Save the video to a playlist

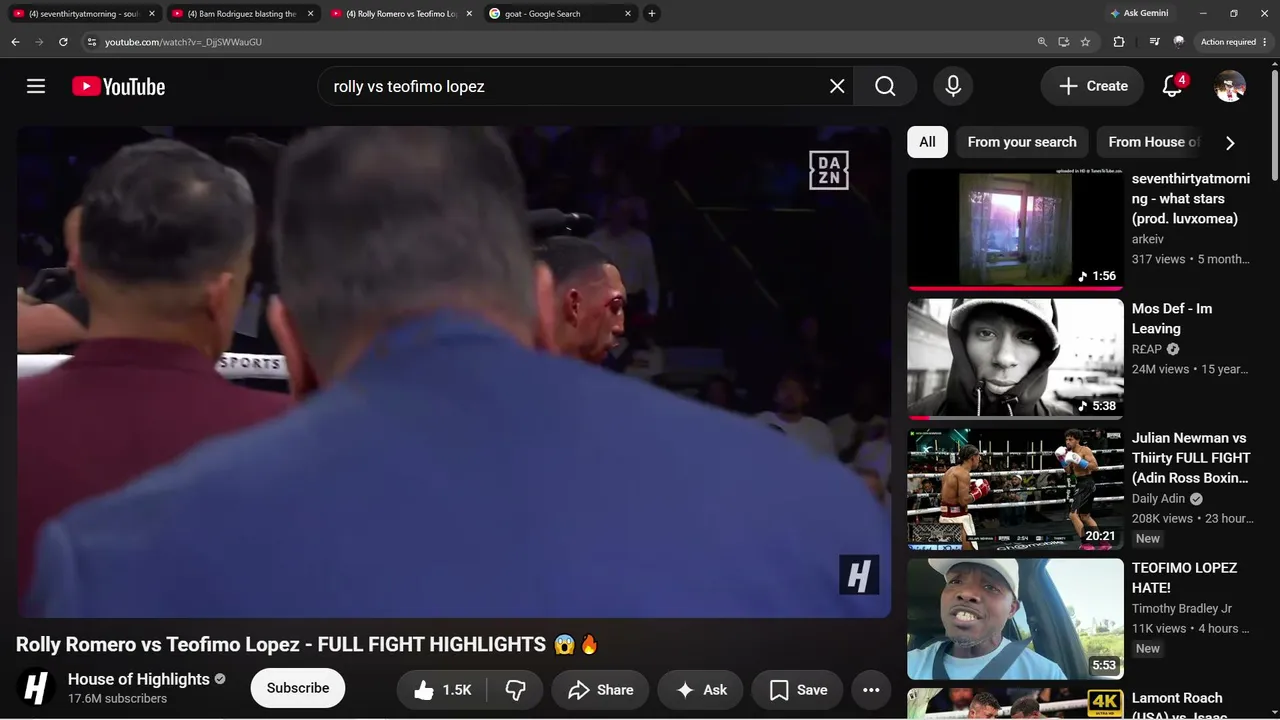pyautogui.click(x=797, y=690)
